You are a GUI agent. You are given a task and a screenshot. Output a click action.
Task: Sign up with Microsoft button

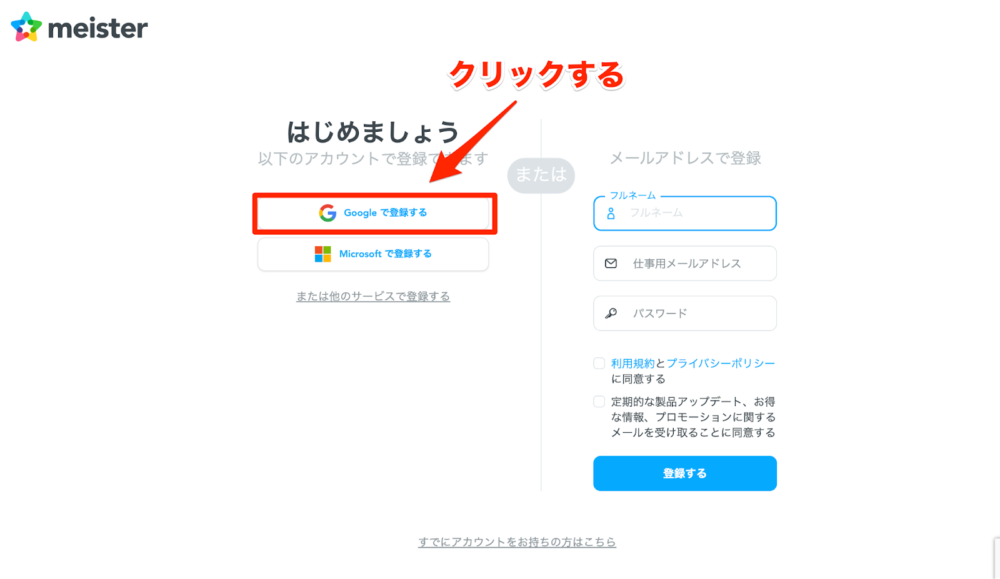(x=373, y=254)
